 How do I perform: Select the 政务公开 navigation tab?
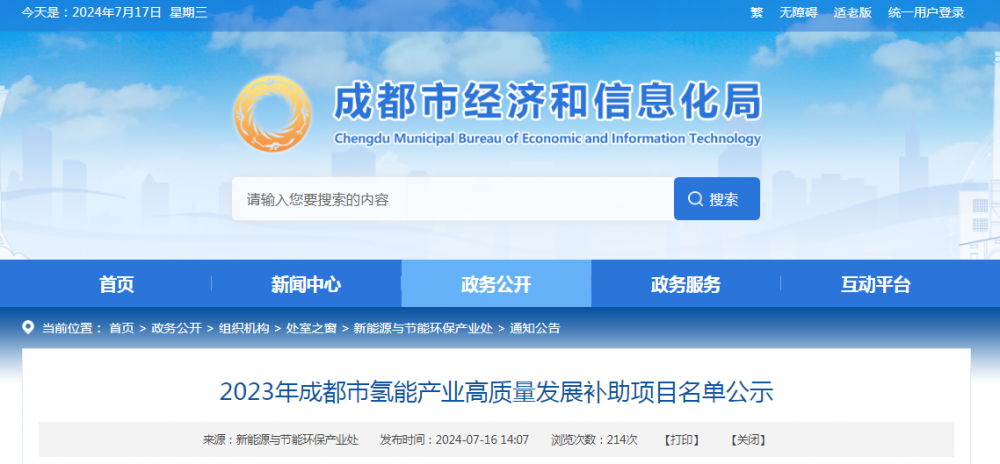(496, 284)
